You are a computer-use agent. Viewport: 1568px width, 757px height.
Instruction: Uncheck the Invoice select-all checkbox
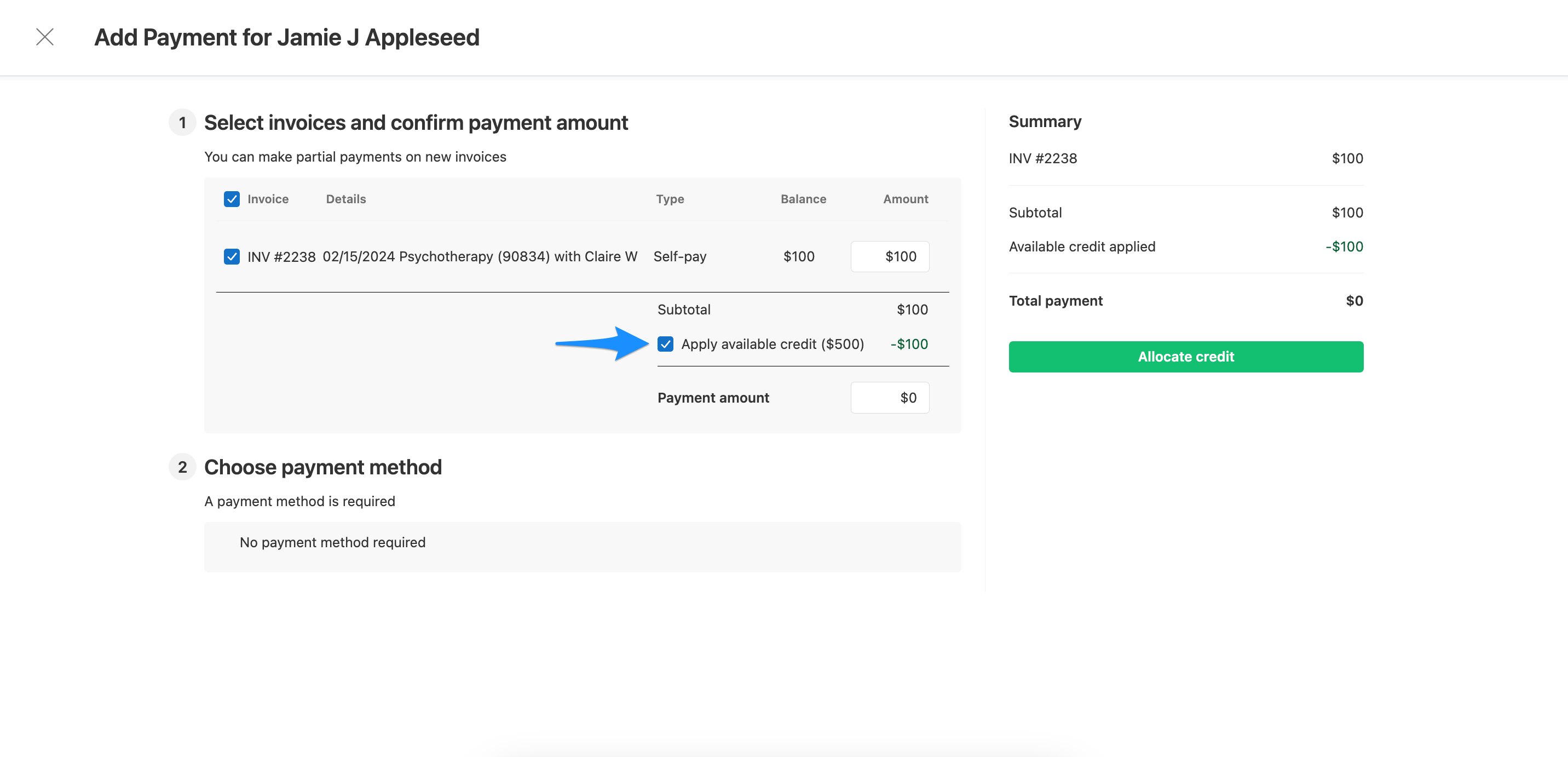coord(231,198)
